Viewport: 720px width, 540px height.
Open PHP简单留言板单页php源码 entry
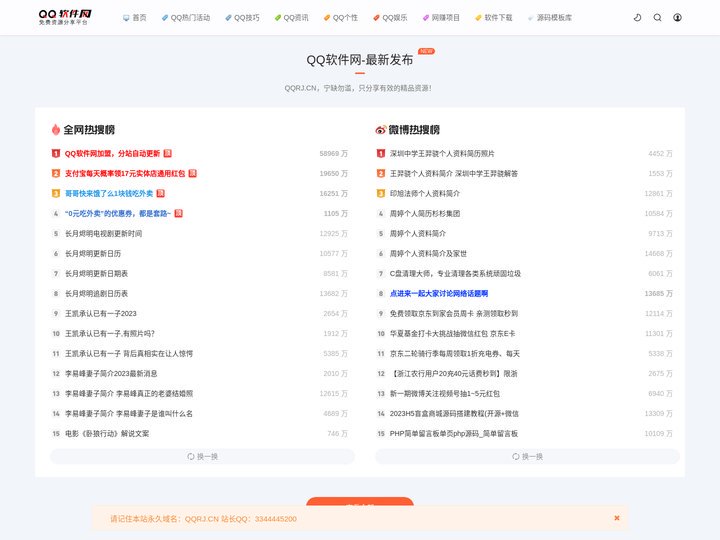(x=454, y=433)
